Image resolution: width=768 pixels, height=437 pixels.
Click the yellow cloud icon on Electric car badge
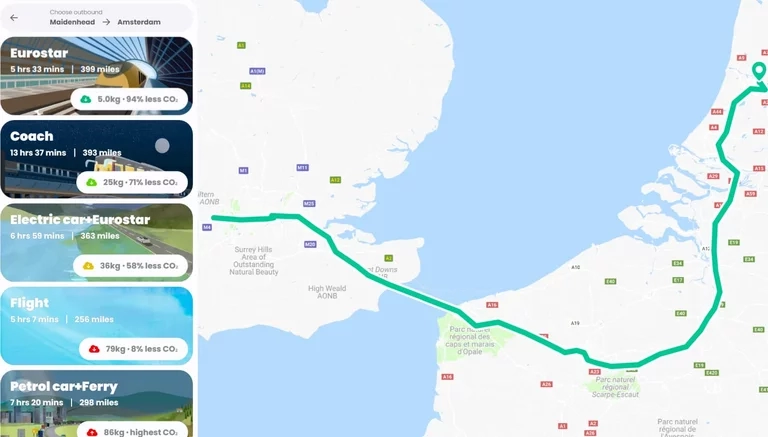88,266
